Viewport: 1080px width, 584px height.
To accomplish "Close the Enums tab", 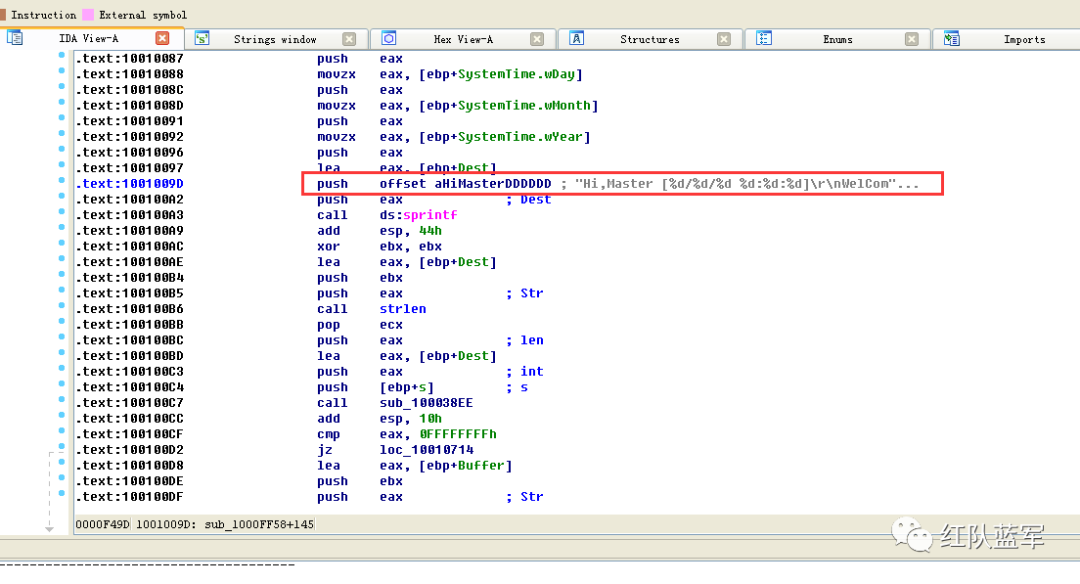I will [911, 39].
